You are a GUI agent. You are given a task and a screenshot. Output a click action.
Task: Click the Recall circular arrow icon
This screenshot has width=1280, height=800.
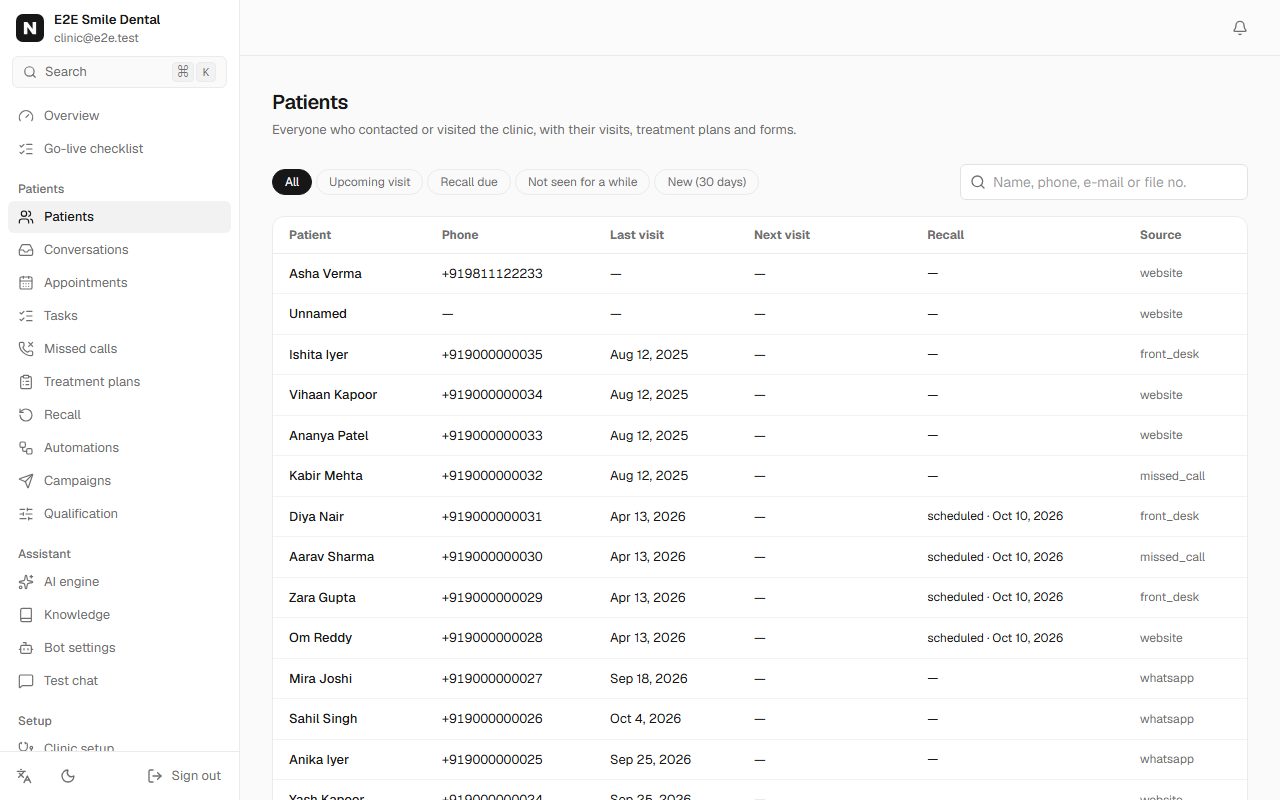click(x=26, y=415)
